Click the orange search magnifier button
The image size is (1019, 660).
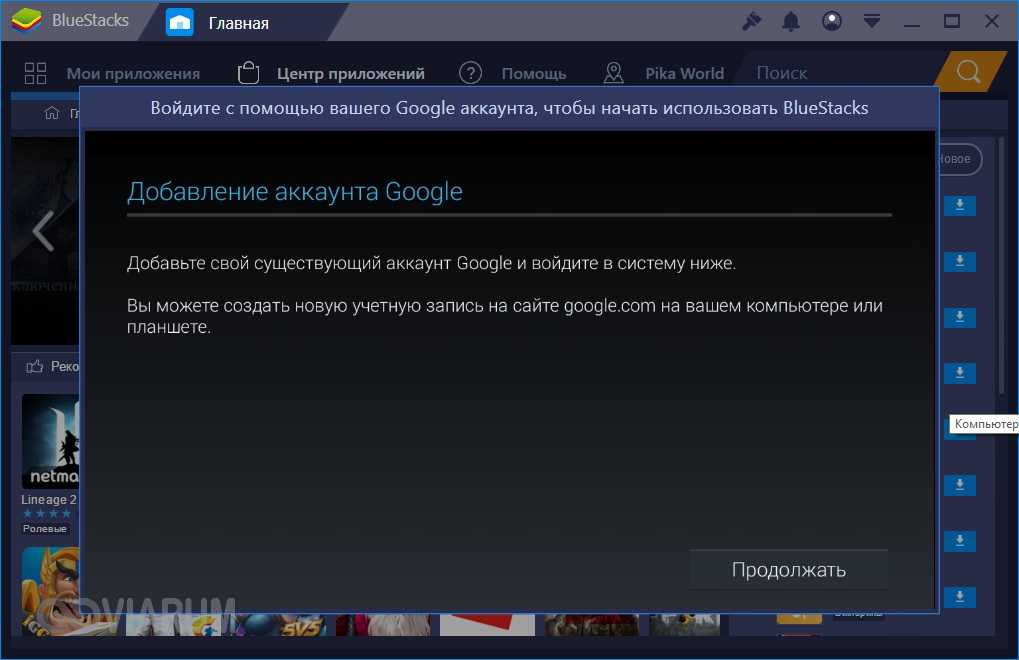(x=968, y=72)
